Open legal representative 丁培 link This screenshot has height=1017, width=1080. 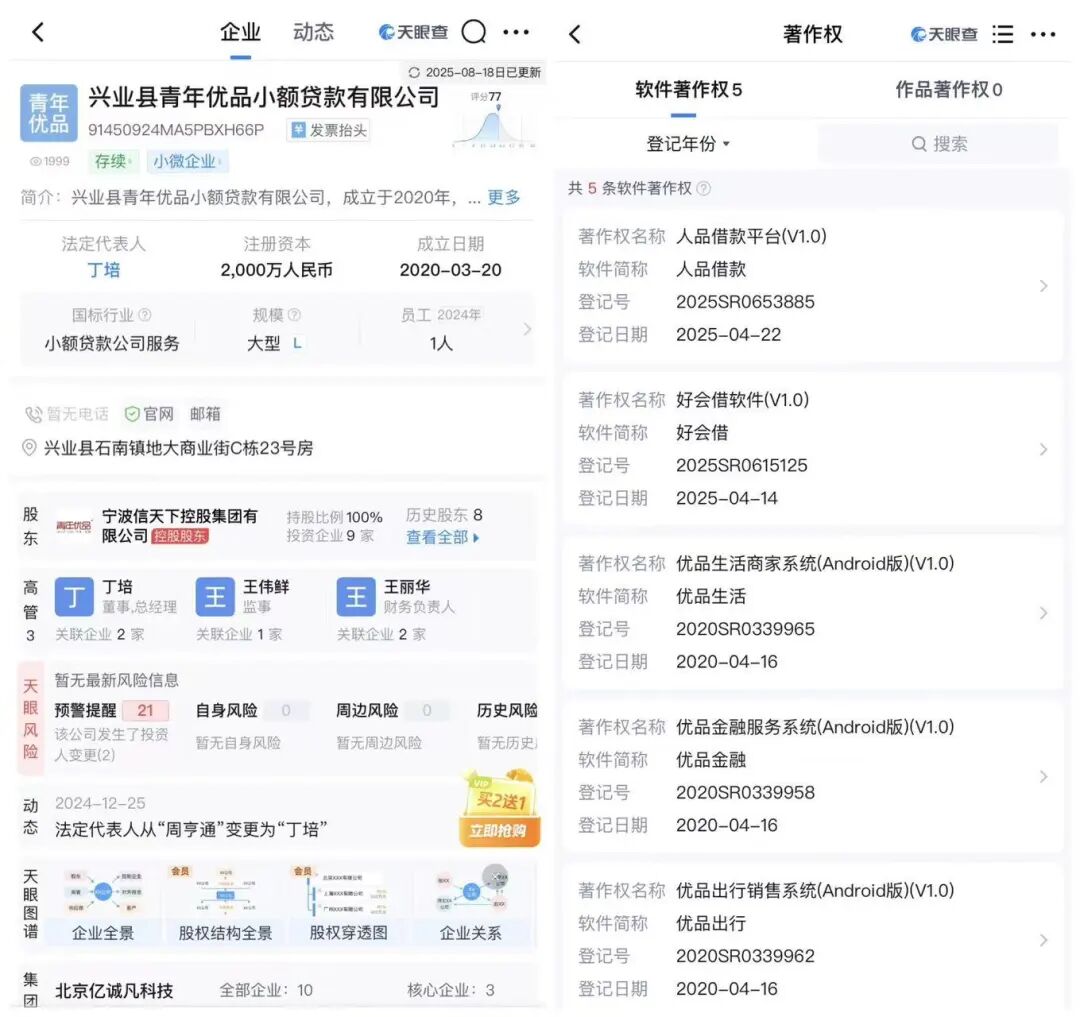103,269
